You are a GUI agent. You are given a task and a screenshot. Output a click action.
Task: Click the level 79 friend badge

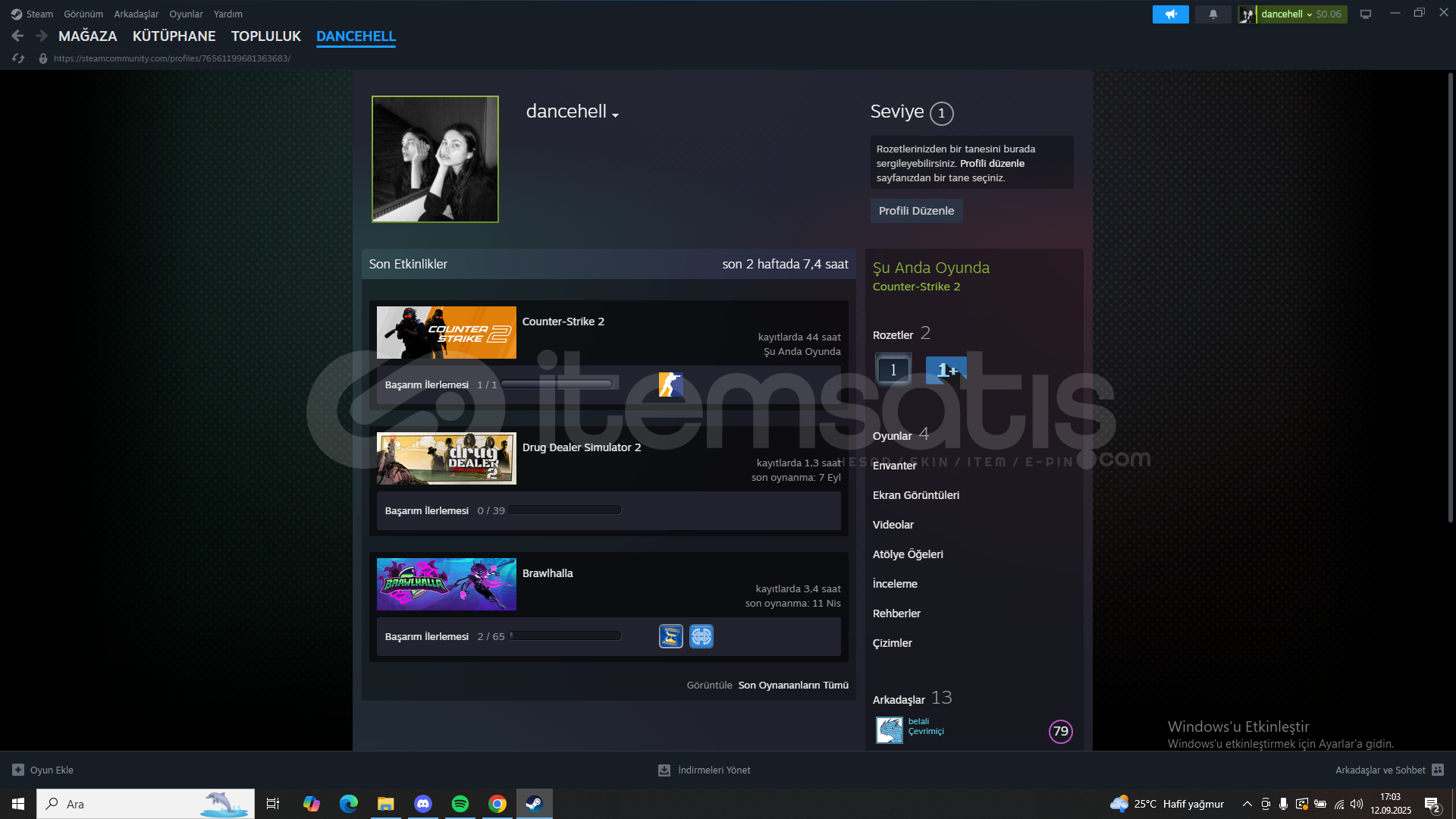1061,731
